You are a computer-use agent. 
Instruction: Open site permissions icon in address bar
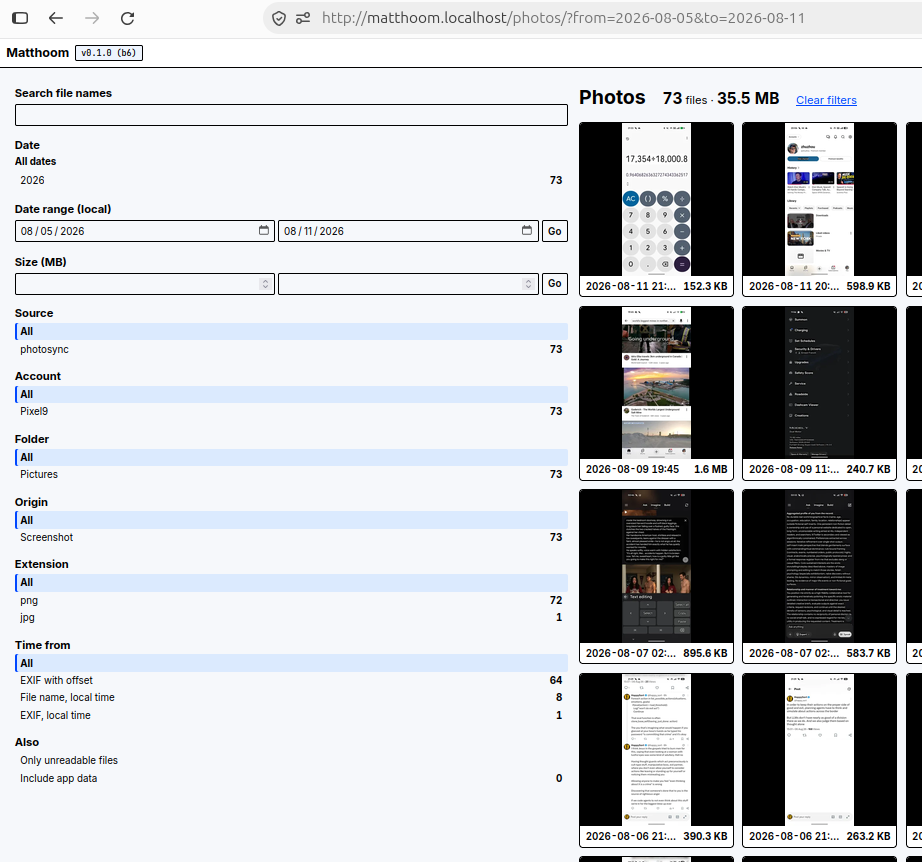pos(303,19)
